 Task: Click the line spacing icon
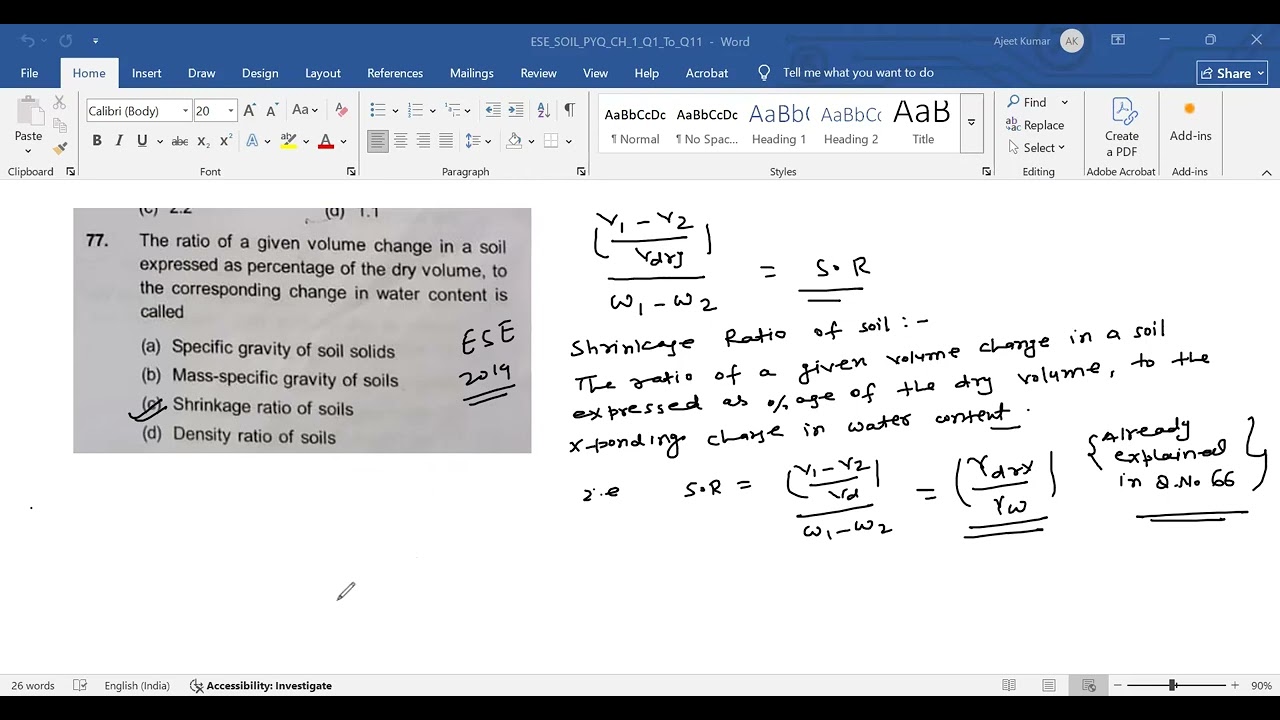click(473, 141)
